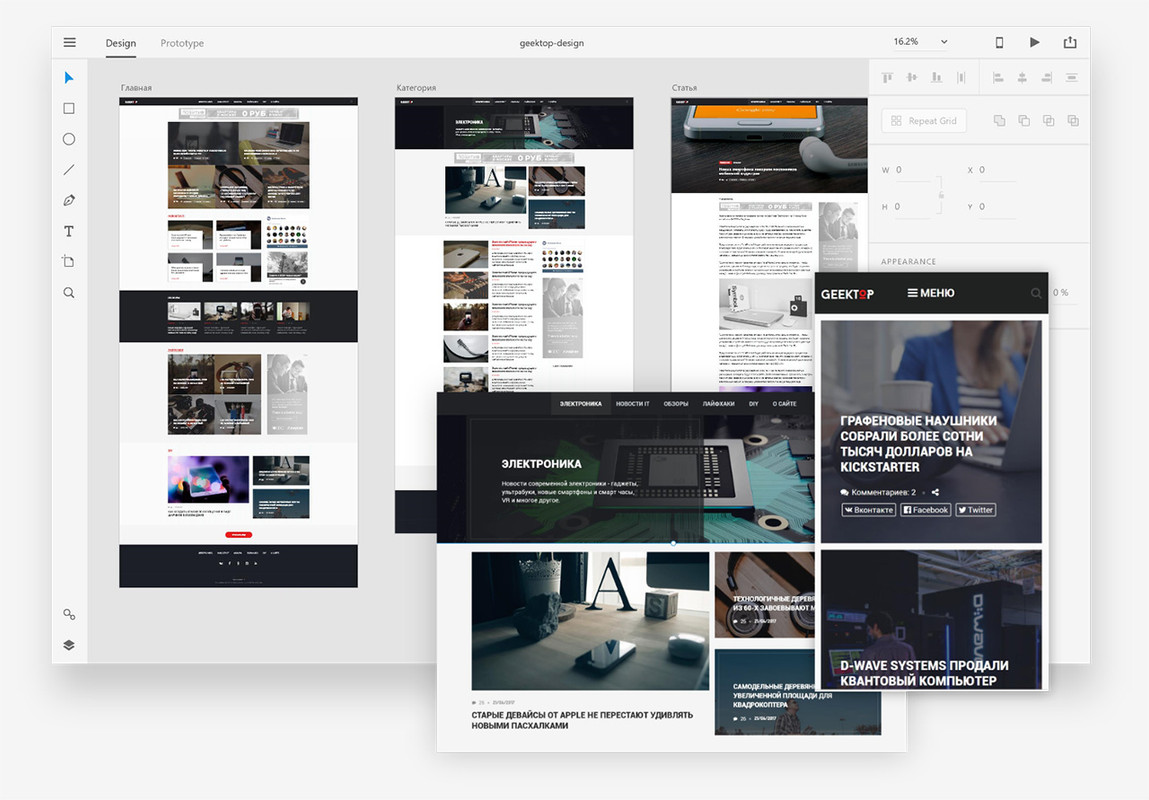Screen dimensions: 1149x800
Task: Activate the Pen tool
Action: coord(69,200)
